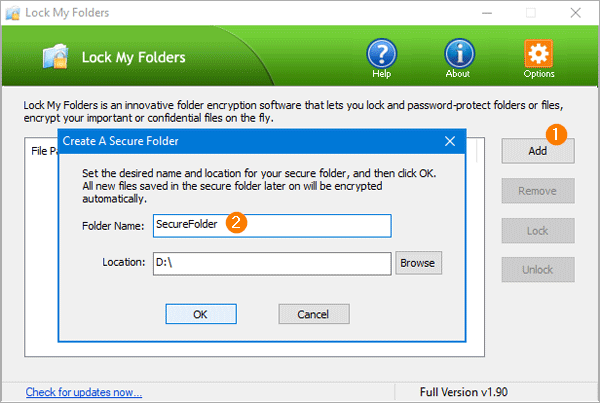Image resolution: width=600 pixels, height=403 pixels.
Task: Click the About info icon
Action: (459, 55)
